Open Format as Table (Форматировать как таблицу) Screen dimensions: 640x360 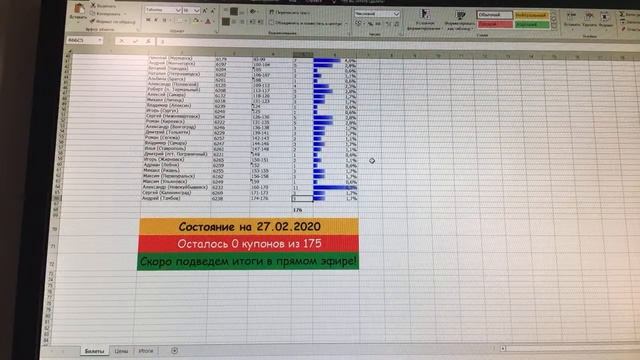pos(460,20)
